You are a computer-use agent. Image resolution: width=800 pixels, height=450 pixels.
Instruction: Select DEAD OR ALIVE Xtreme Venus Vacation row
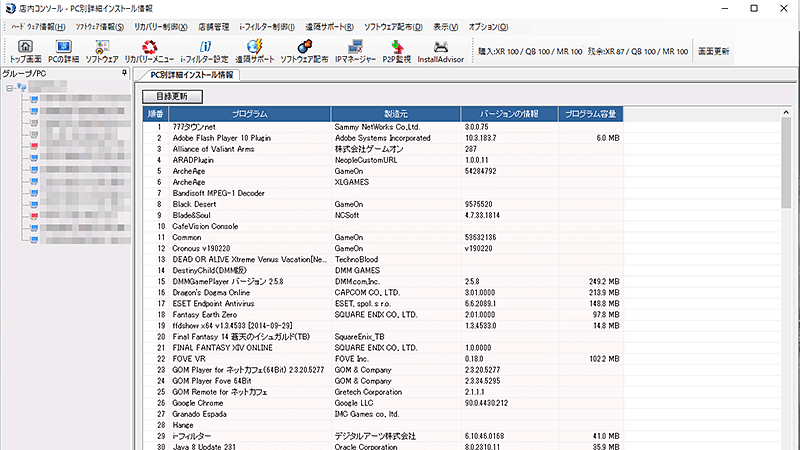383,260
